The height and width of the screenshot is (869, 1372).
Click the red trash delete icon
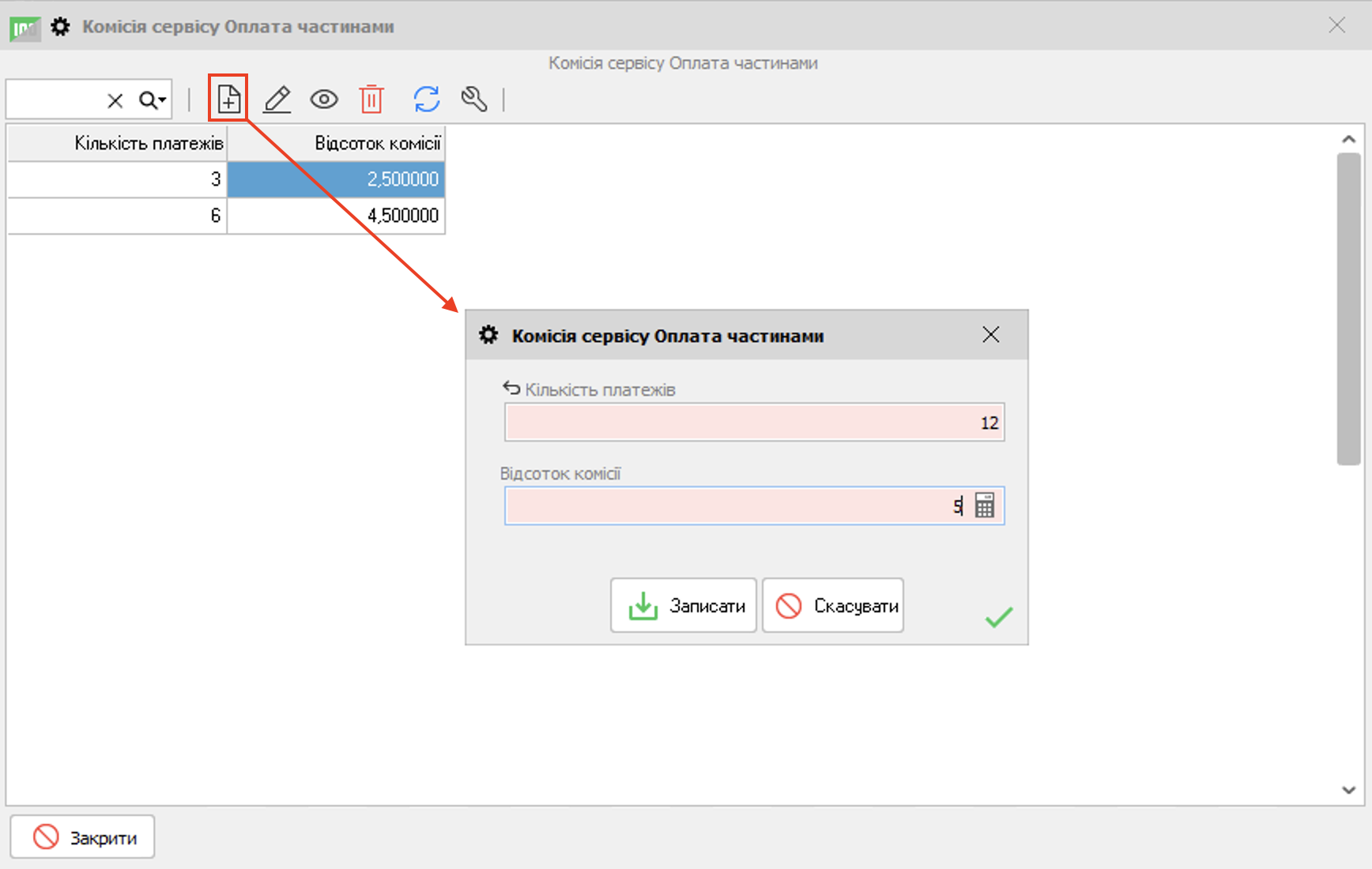click(x=371, y=100)
